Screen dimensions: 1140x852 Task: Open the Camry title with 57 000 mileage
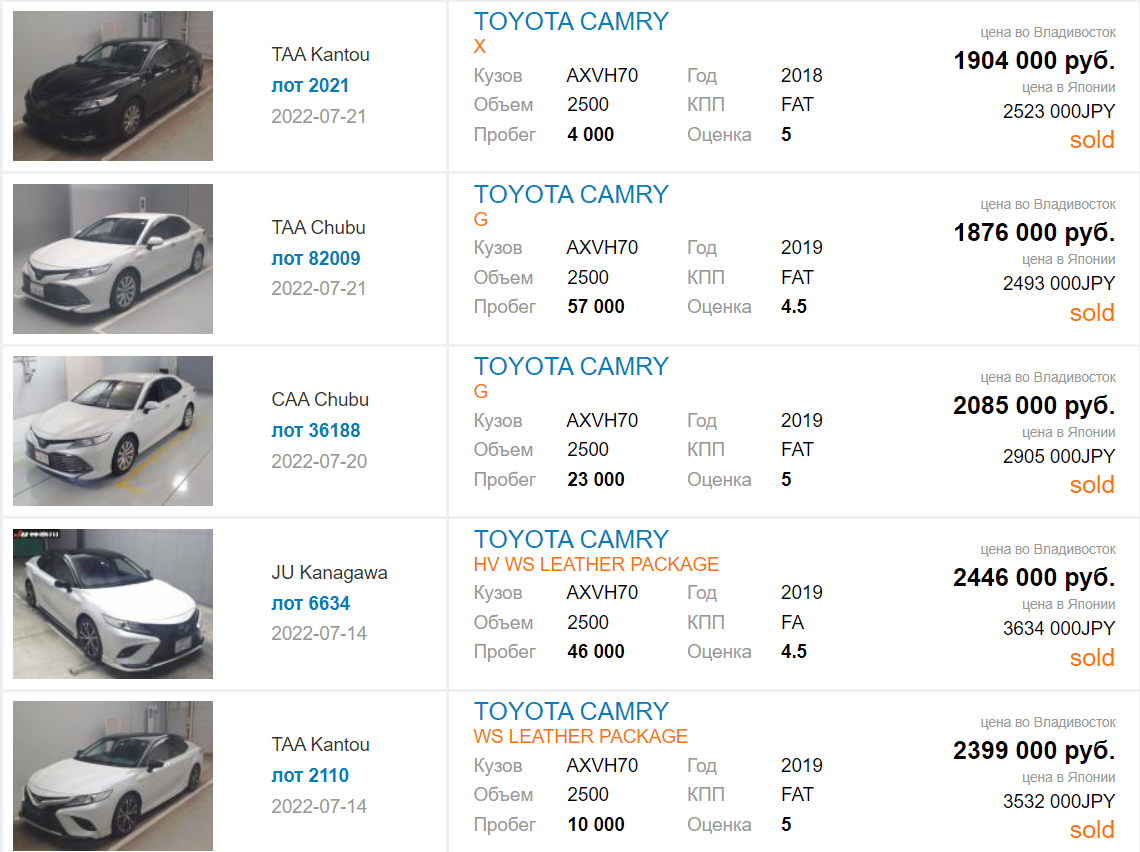(571, 195)
